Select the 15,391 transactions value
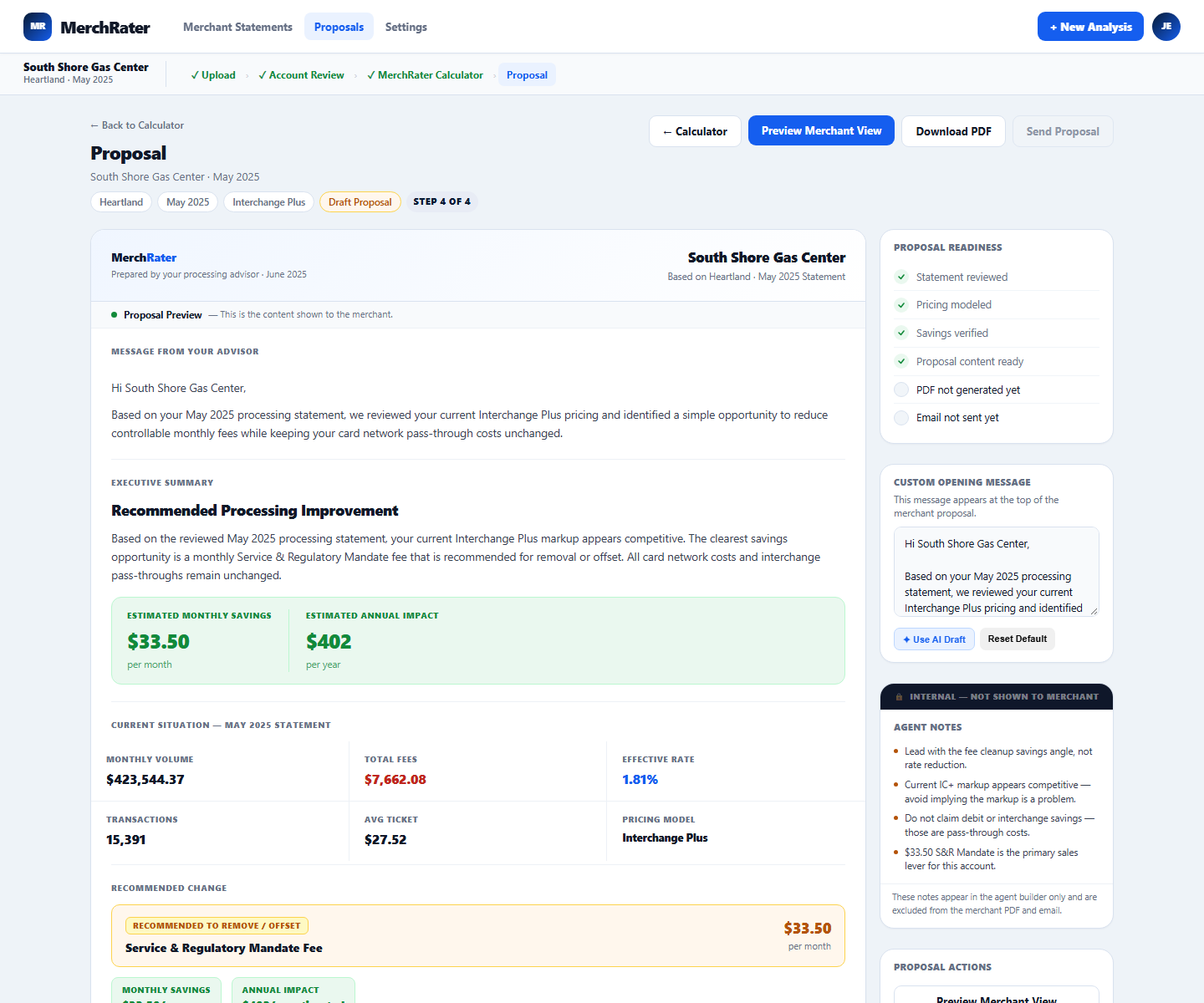The height and width of the screenshot is (1003, 1204). pyautogui.click(x=126, y=840)
